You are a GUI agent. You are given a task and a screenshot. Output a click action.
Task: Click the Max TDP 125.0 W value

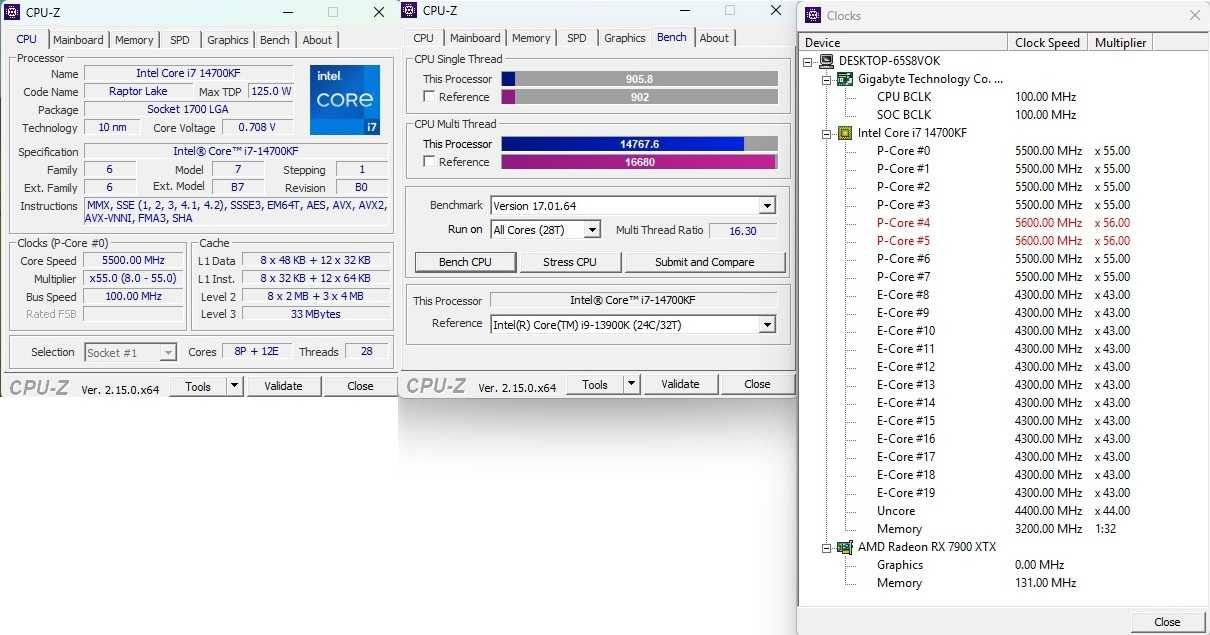270,91
